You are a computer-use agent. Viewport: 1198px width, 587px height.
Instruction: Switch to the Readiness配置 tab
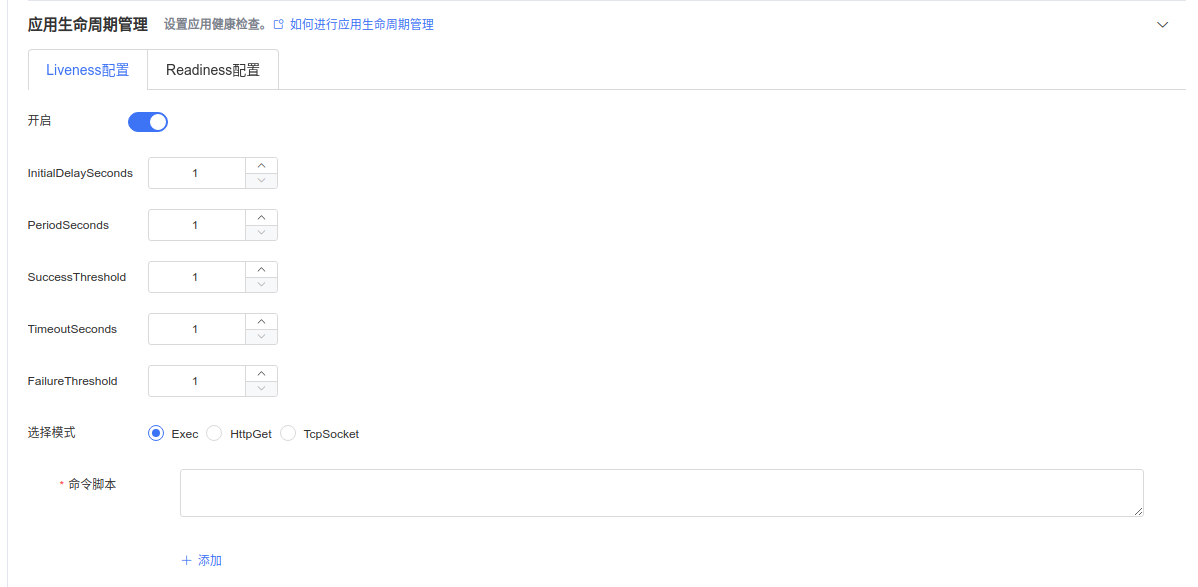pos(212,70)
